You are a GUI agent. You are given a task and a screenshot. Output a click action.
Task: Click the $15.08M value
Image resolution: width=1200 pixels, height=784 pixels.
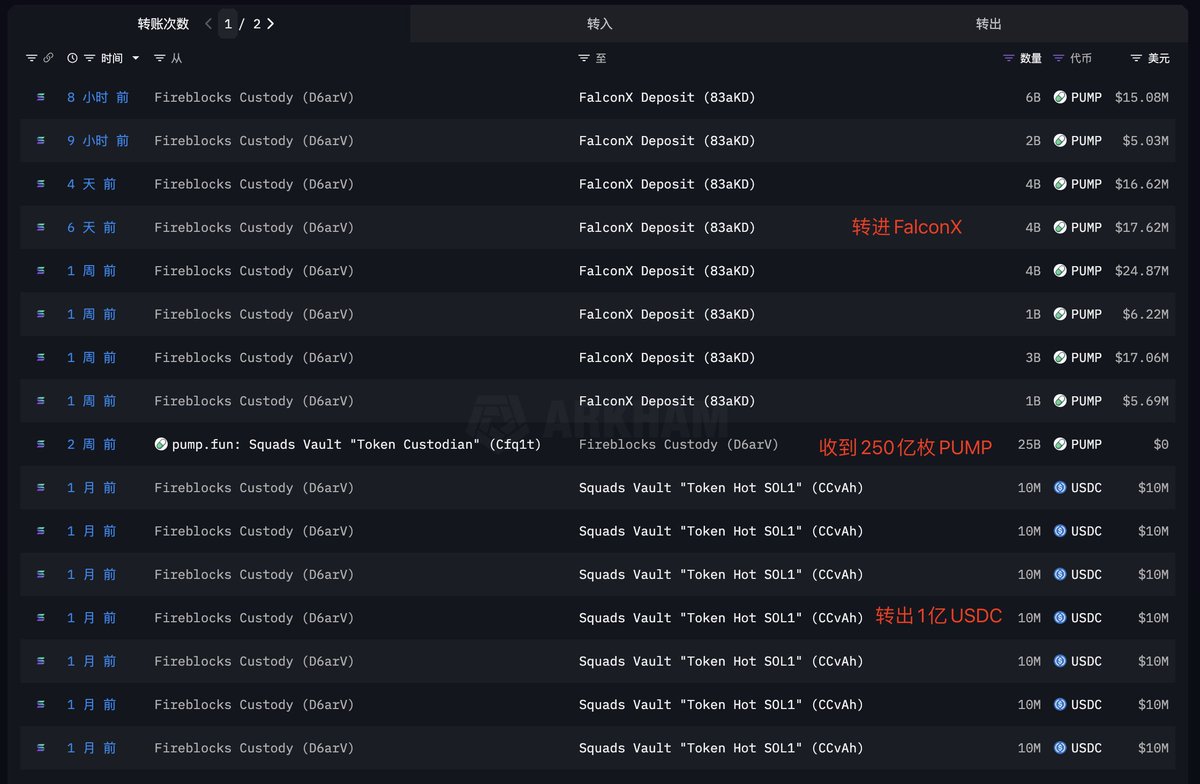pos(1142,98)
